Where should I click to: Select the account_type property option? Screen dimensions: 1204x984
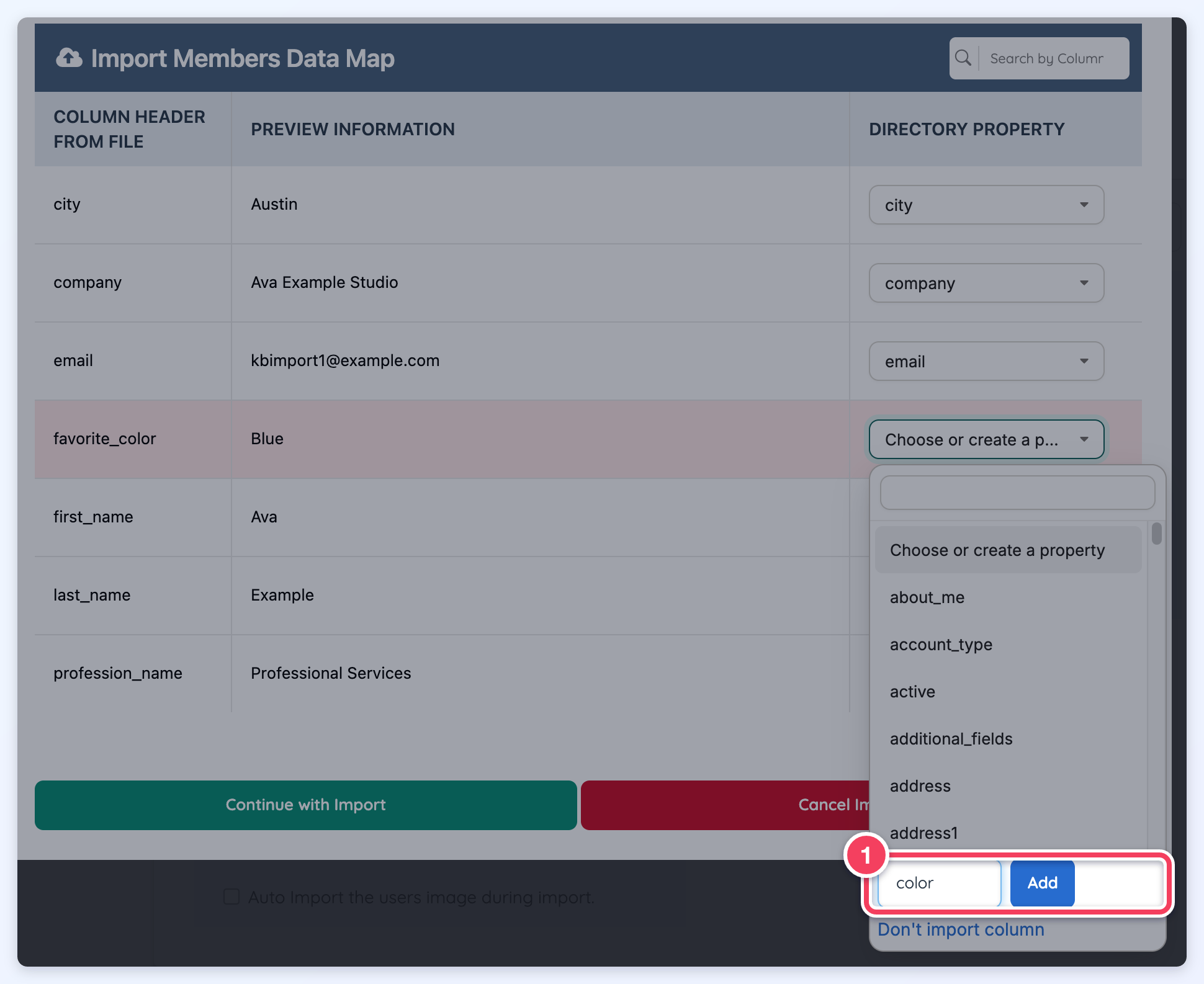[1008, 645]
